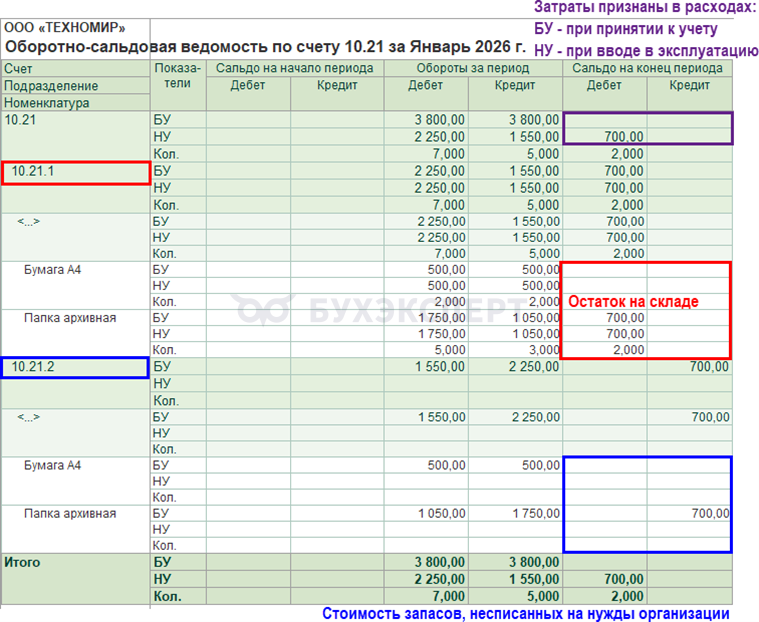Click the Обороты за период header
The width and height of the screenshot is (759, 622).
pos(473,68)
